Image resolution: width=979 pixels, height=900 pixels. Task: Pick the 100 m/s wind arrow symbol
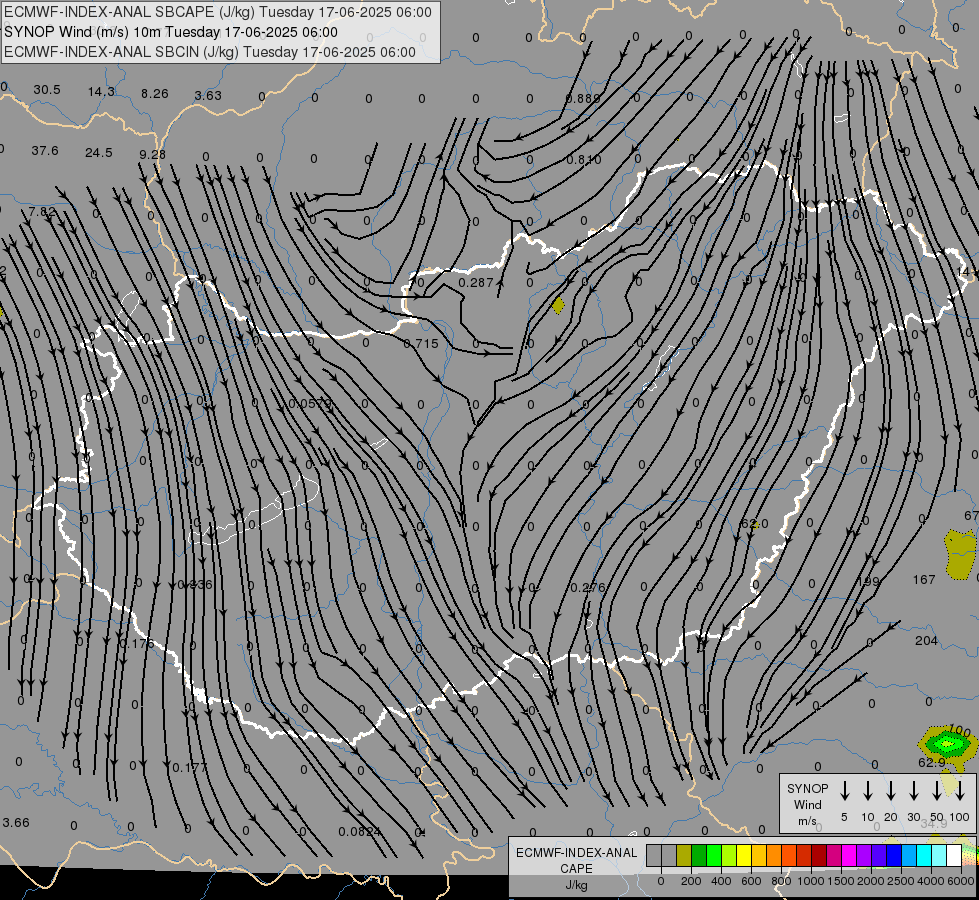[x=960, y=790]
